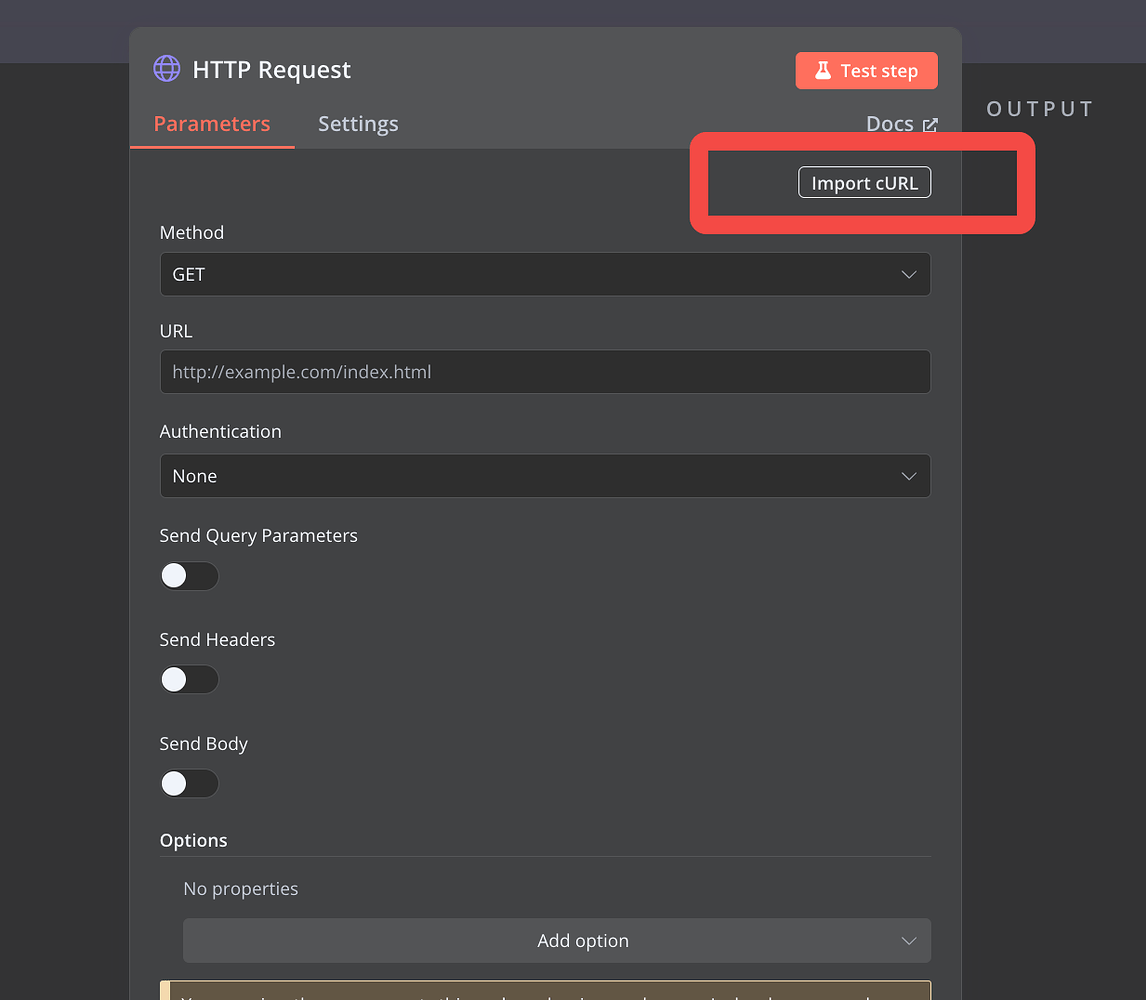Click the Method selector chevron
The width and height of the screenshot is (1146, 1000).
pos(908,274)
